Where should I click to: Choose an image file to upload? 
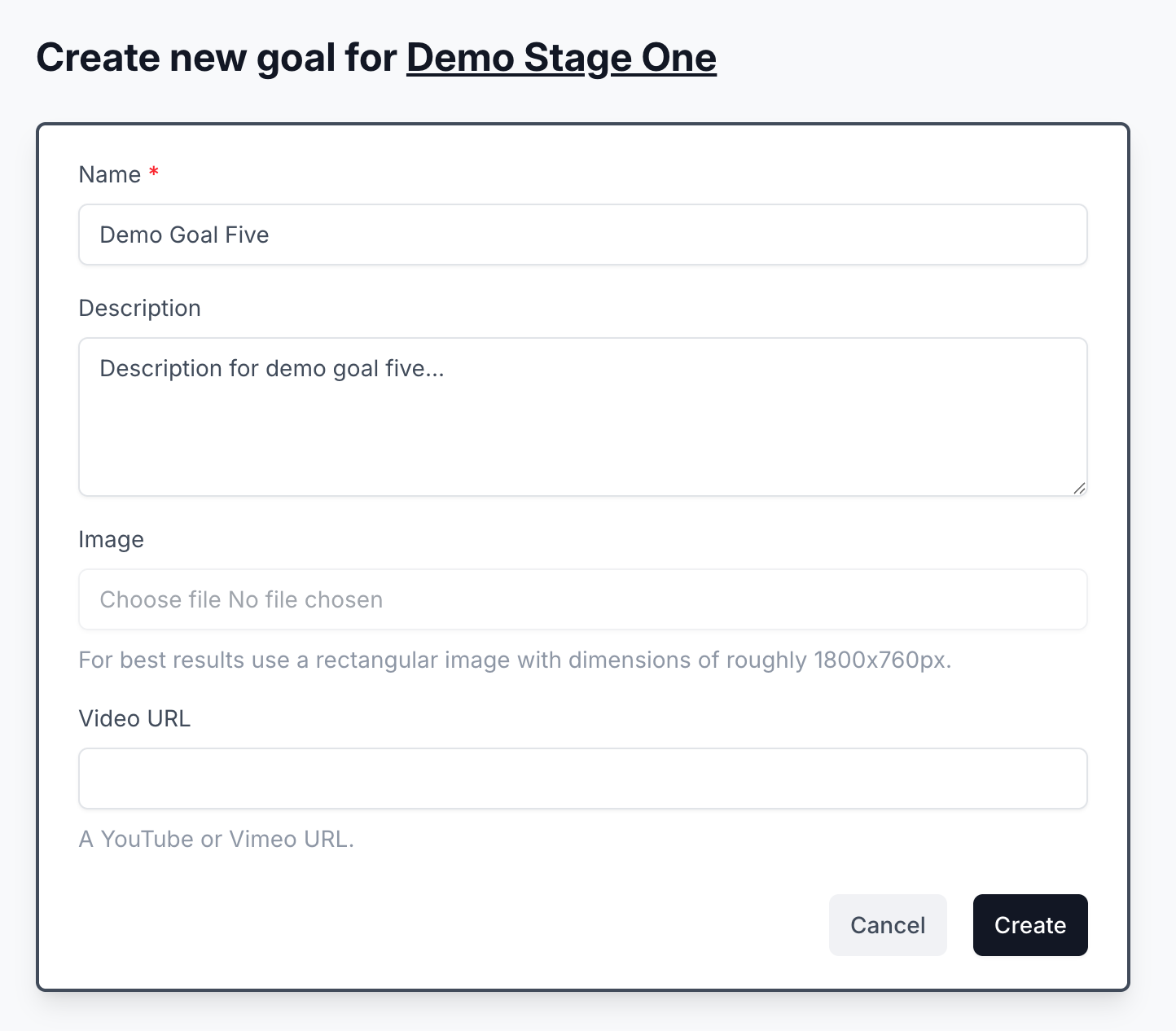(583, 599)
